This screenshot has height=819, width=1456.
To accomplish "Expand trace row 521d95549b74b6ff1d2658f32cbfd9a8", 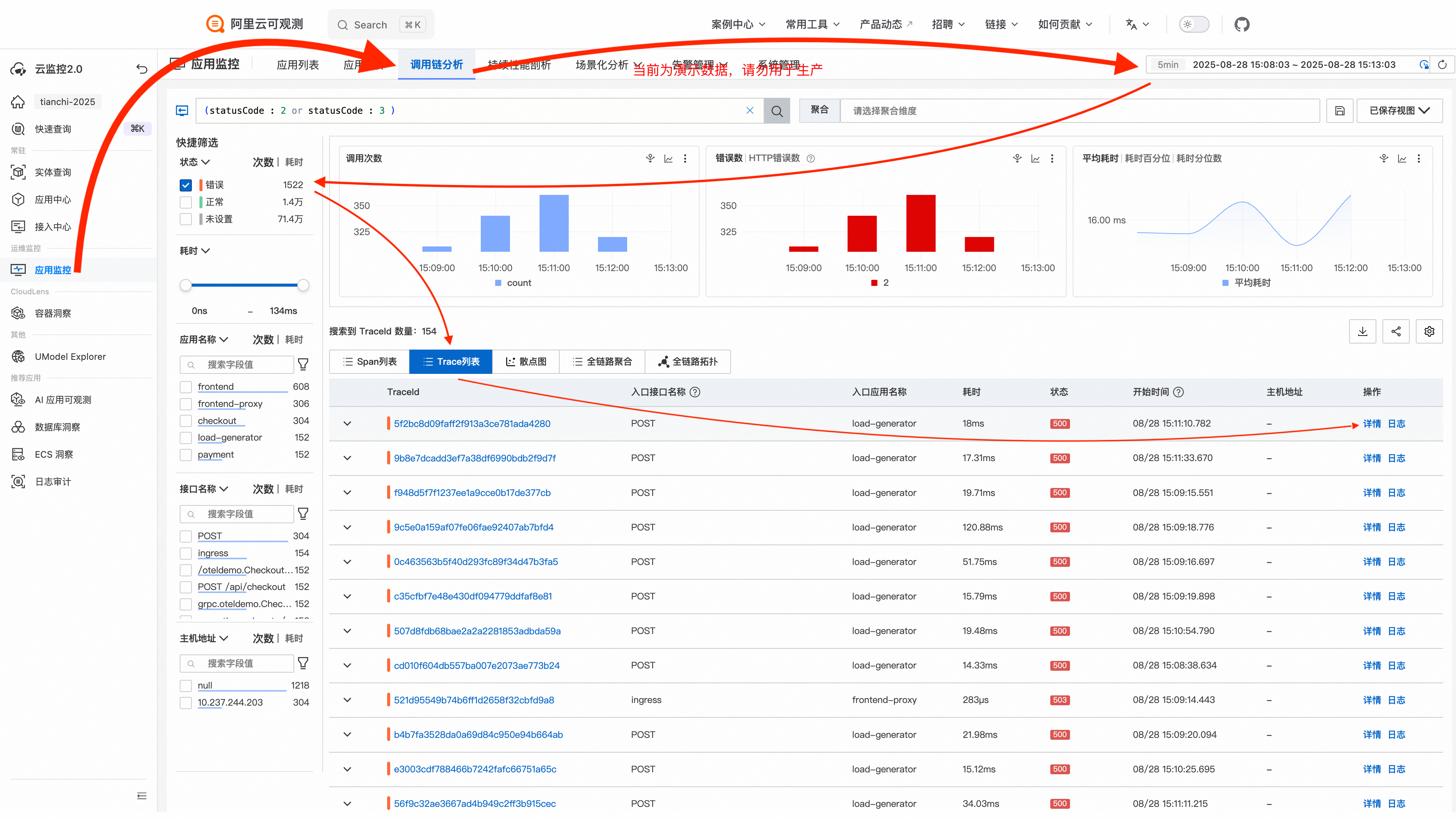I will 347,700.
